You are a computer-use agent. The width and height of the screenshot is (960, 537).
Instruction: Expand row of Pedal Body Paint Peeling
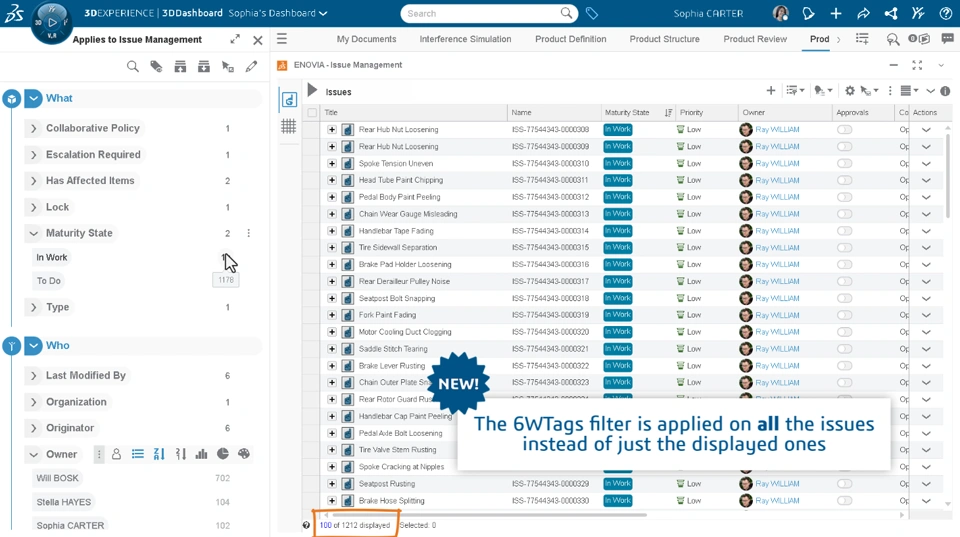click(x=332, y=197)
